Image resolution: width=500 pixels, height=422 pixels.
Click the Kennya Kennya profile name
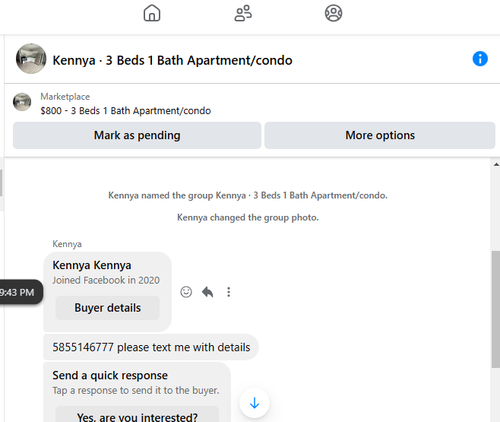(x=92, y=265)
